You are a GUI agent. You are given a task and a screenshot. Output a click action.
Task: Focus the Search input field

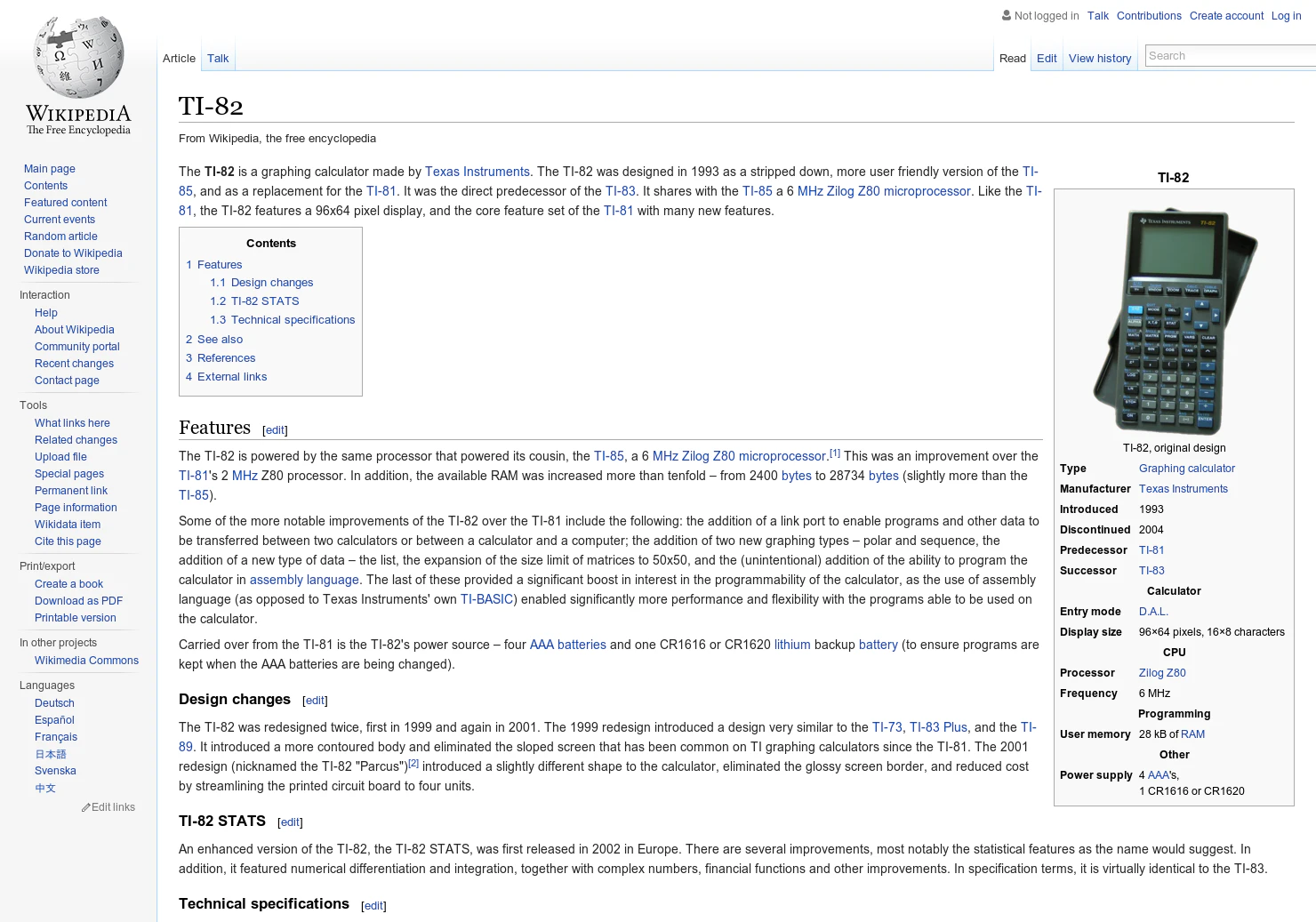coord(1231,55)
